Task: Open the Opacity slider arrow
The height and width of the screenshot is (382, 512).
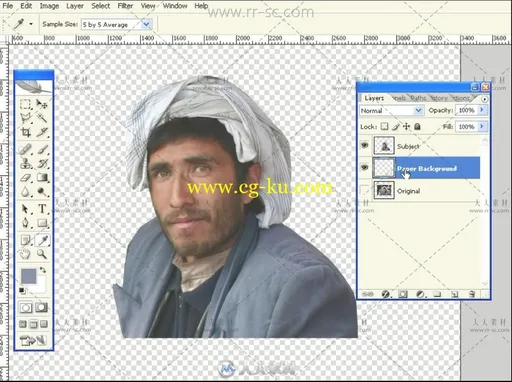Action: point(482,110)
